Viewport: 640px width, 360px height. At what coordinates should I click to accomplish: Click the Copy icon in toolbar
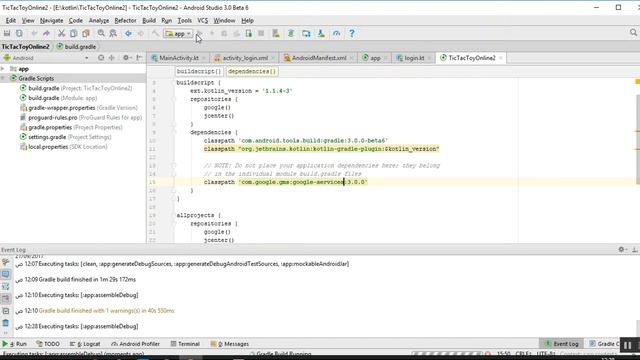coord(73,33)
